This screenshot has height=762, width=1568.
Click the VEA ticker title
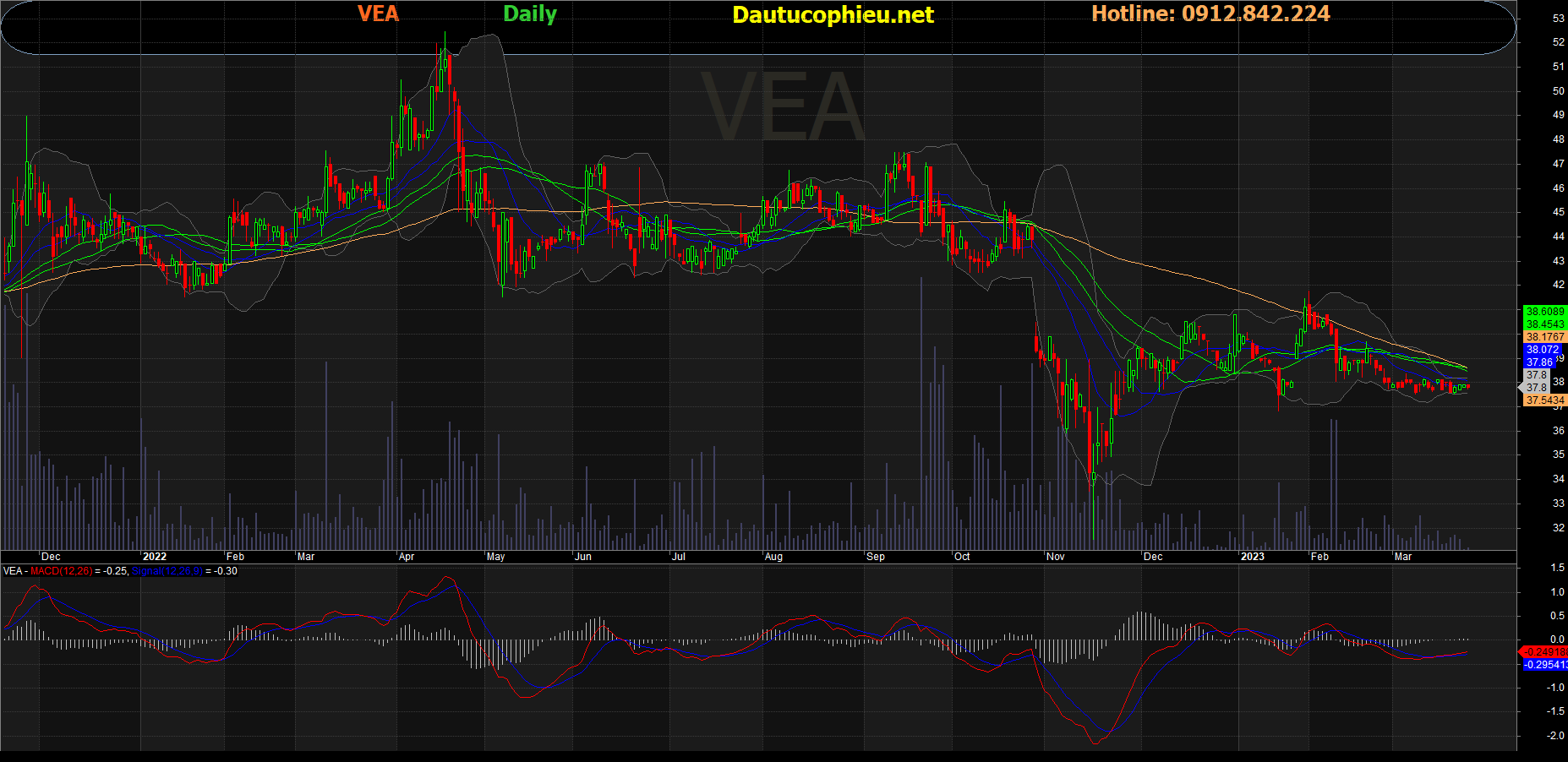[x=378, y=14]
